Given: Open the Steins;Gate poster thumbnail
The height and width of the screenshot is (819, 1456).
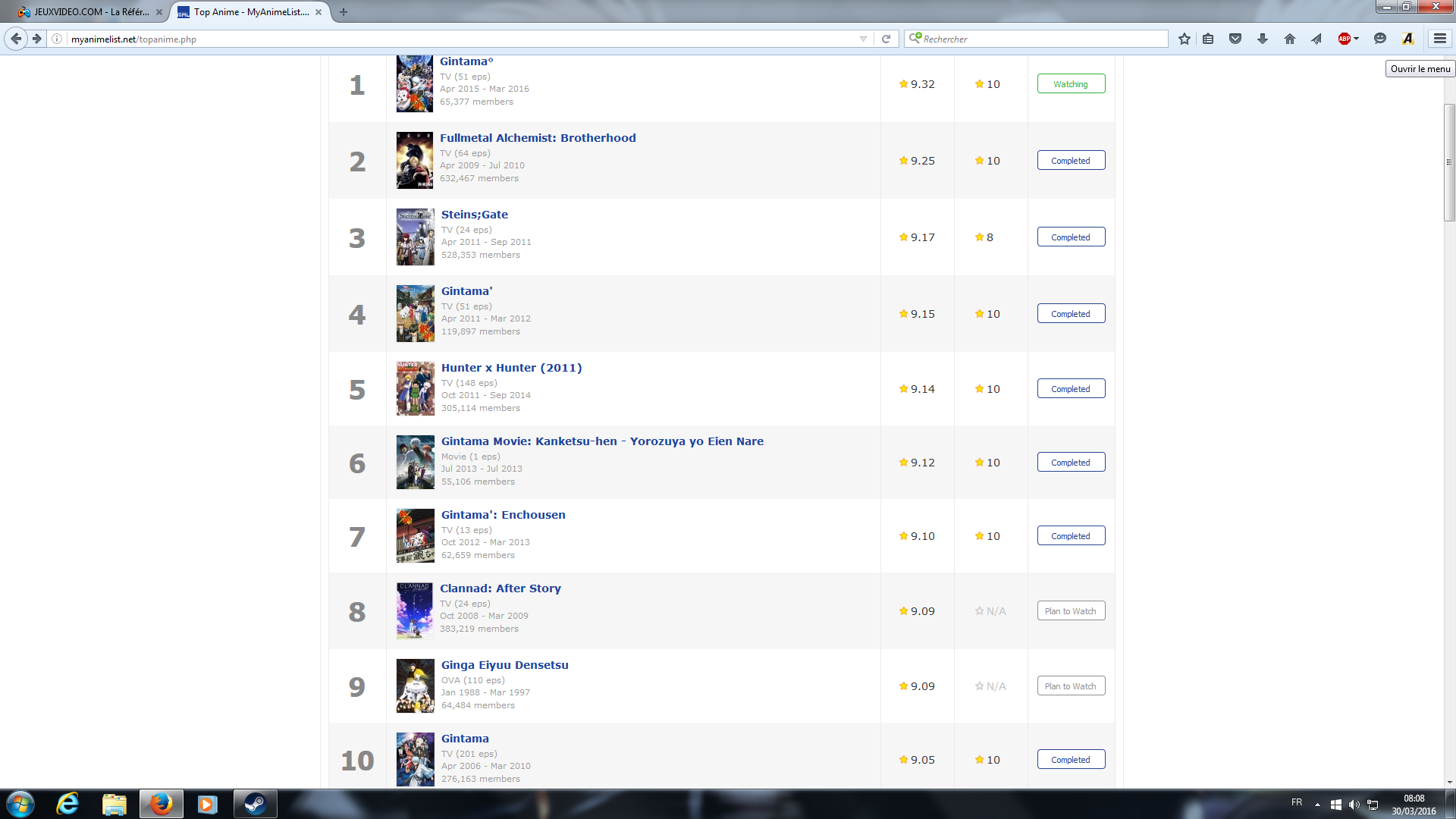Looking at the screenshot, I should [x=416, y=237].
